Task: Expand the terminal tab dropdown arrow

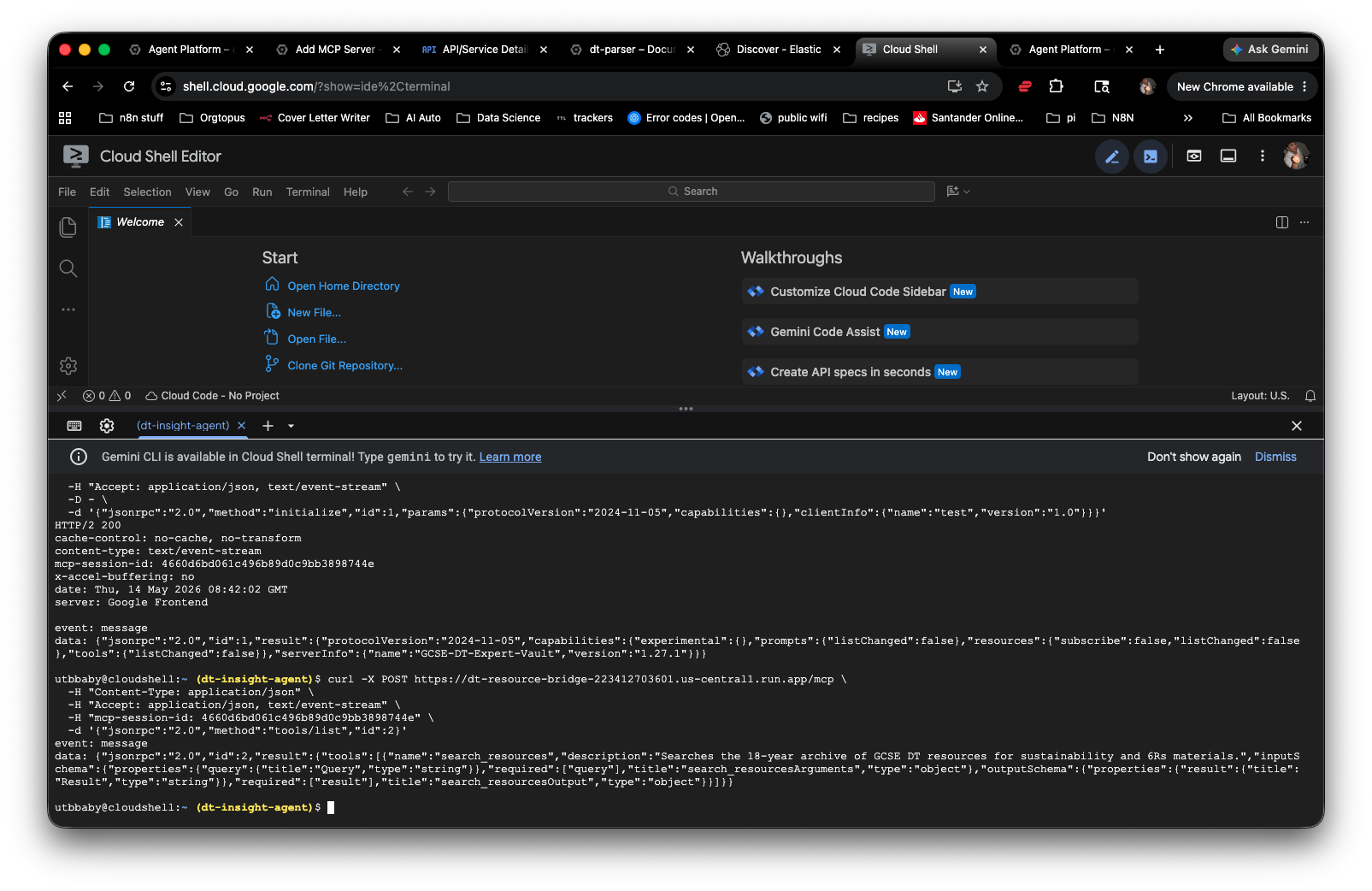Action: tap(291, 426)
